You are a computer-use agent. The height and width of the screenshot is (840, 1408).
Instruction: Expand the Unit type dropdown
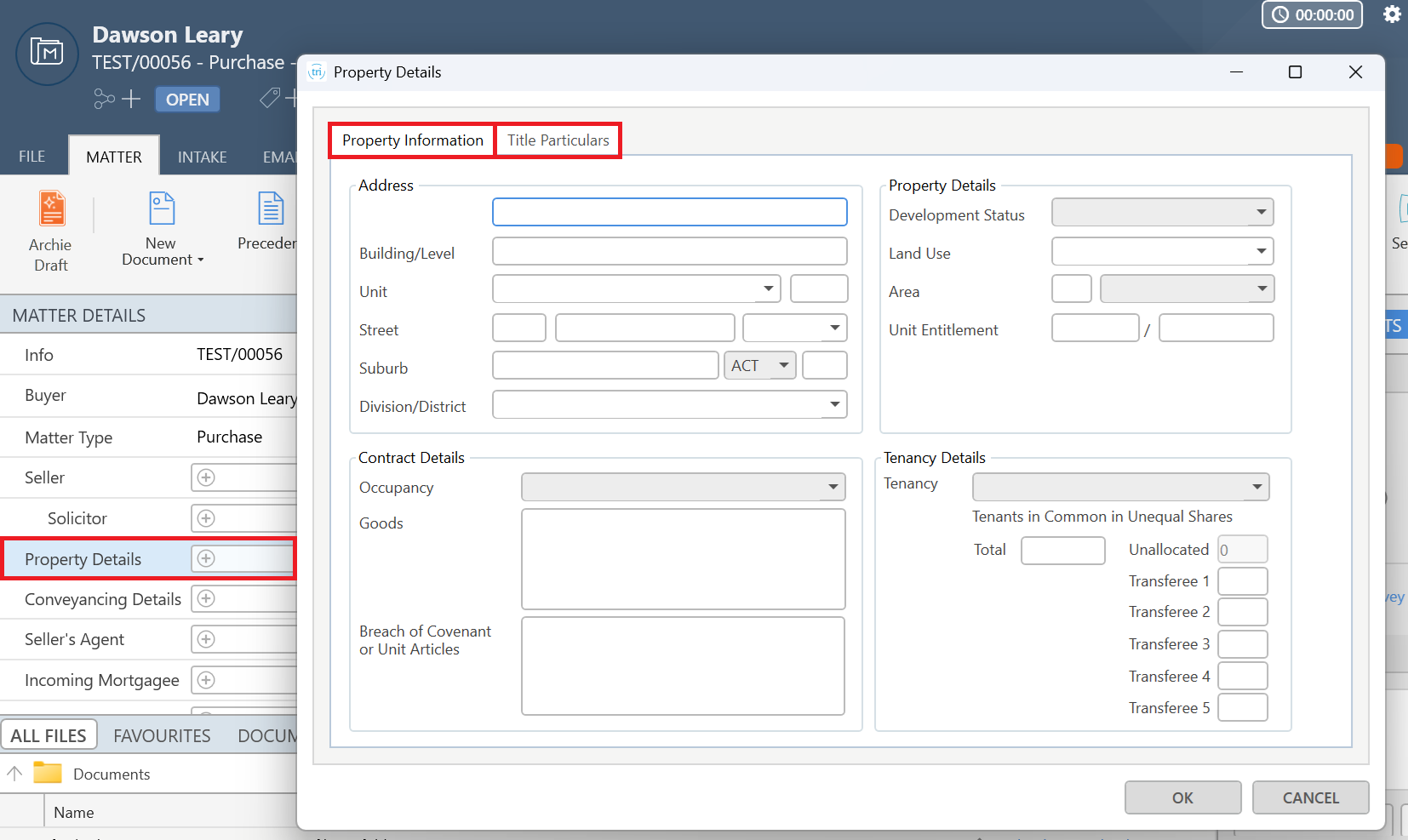[x=637, y=289]
